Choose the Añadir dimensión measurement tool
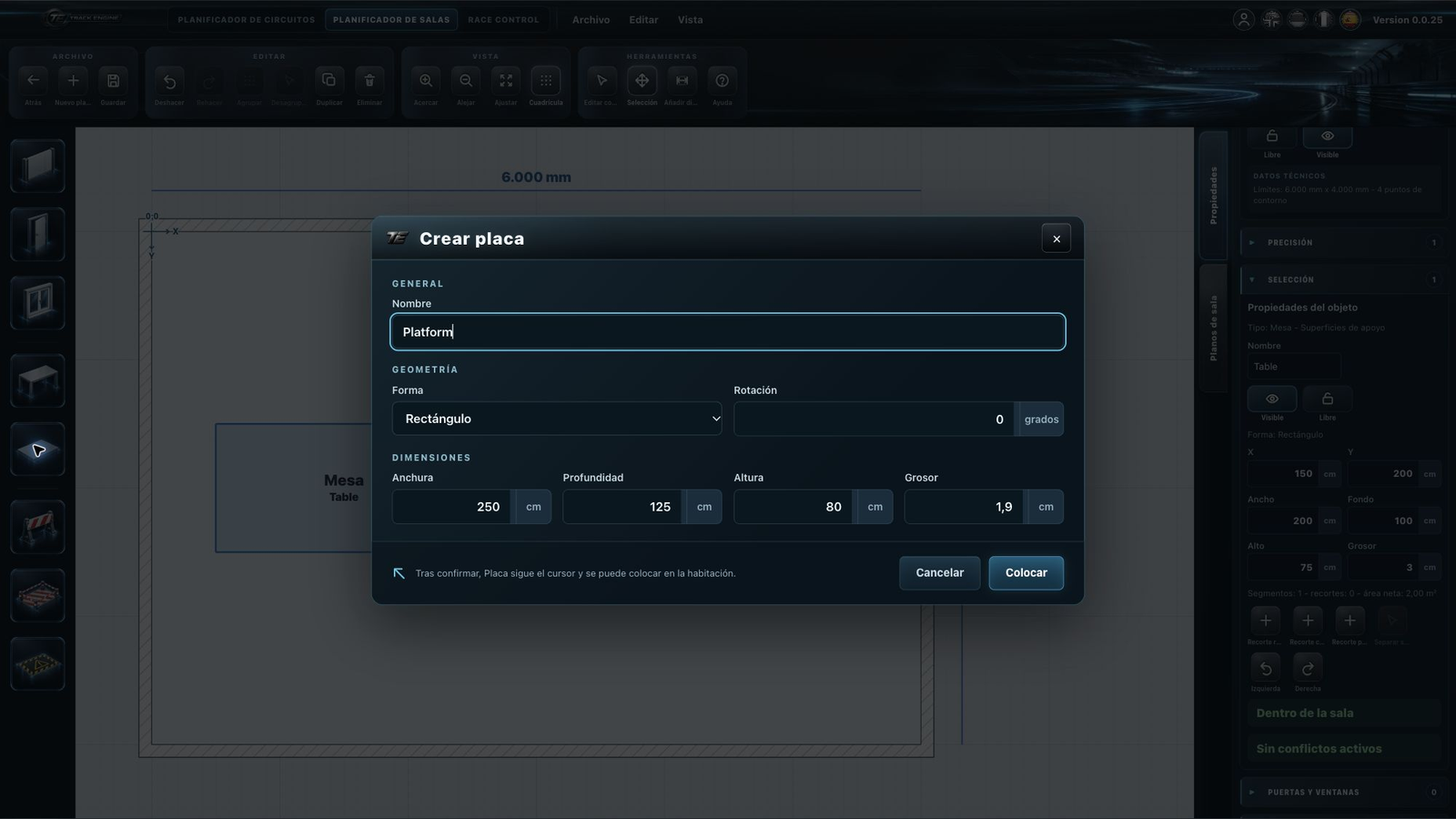1456x819 pixels. pos(682,81)
